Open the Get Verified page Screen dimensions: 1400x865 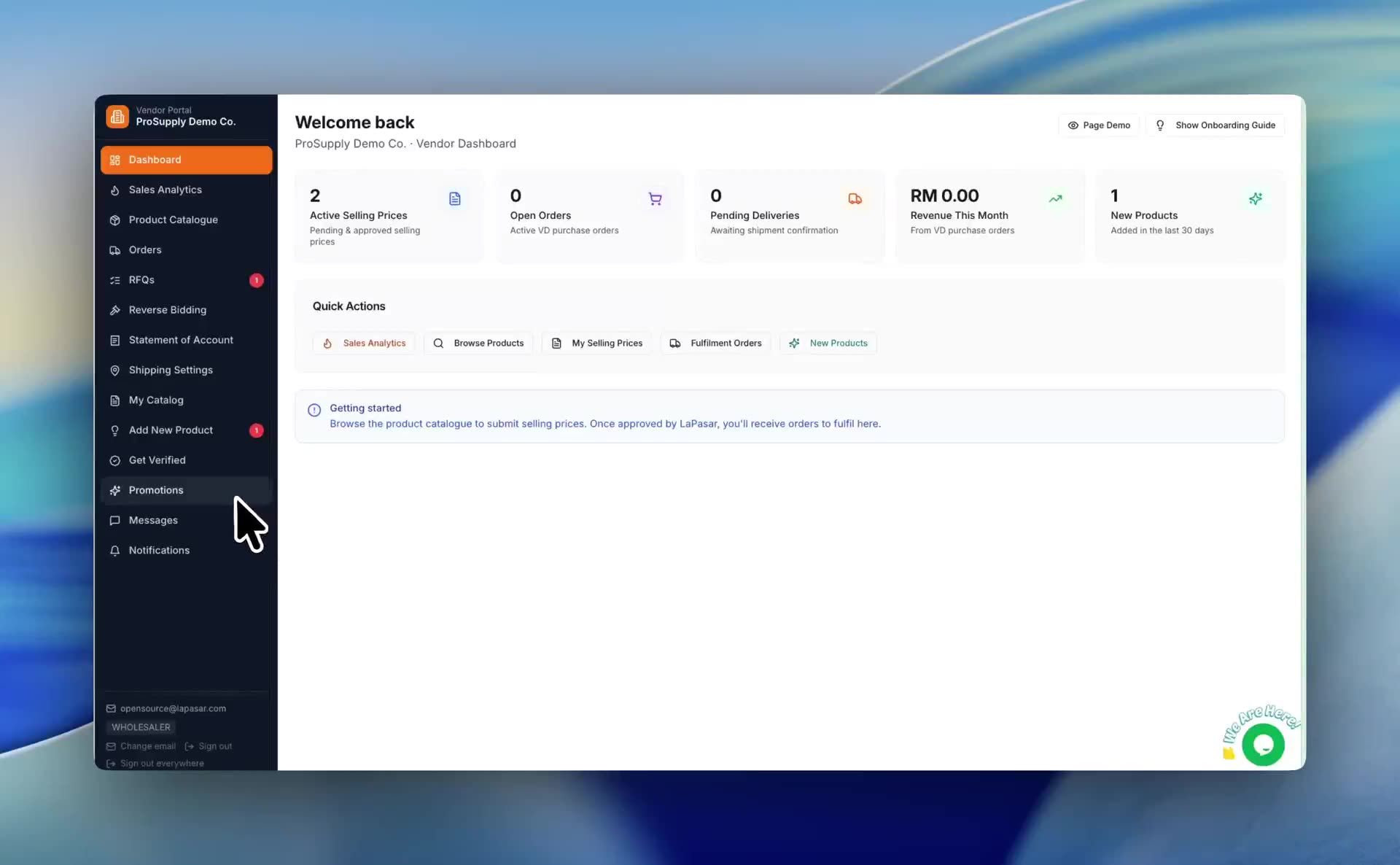(187, 460)
